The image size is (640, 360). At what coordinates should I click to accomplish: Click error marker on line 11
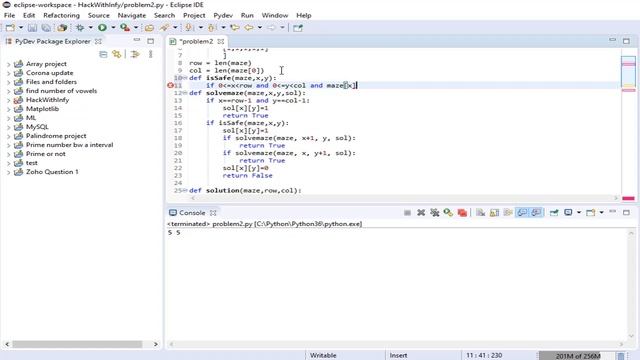(x=171, y=85)
